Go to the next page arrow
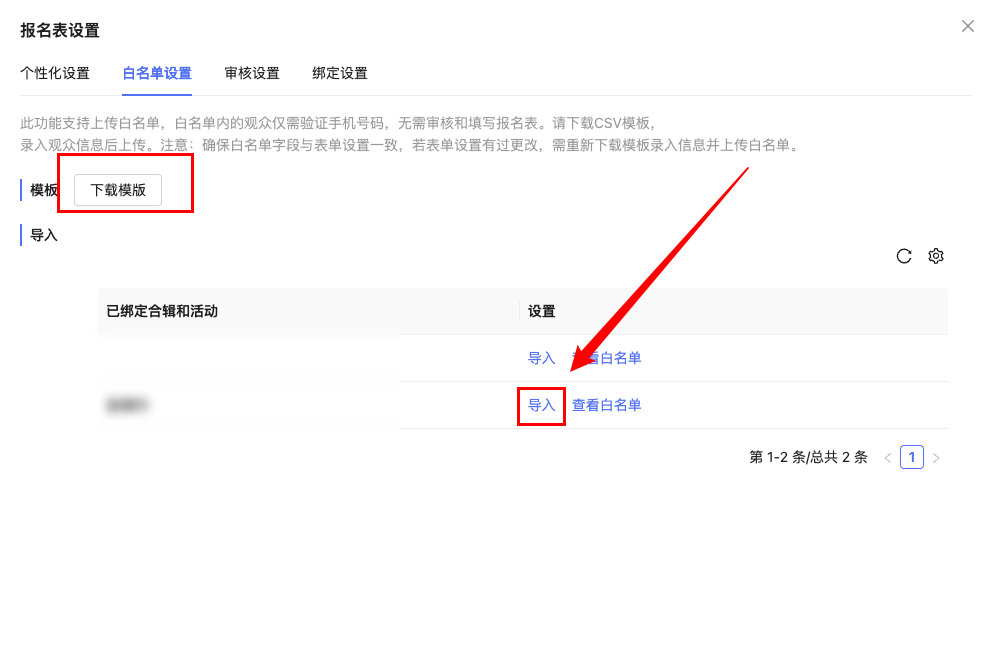This screenshot has height=658, width=989. tap(936, 458)
